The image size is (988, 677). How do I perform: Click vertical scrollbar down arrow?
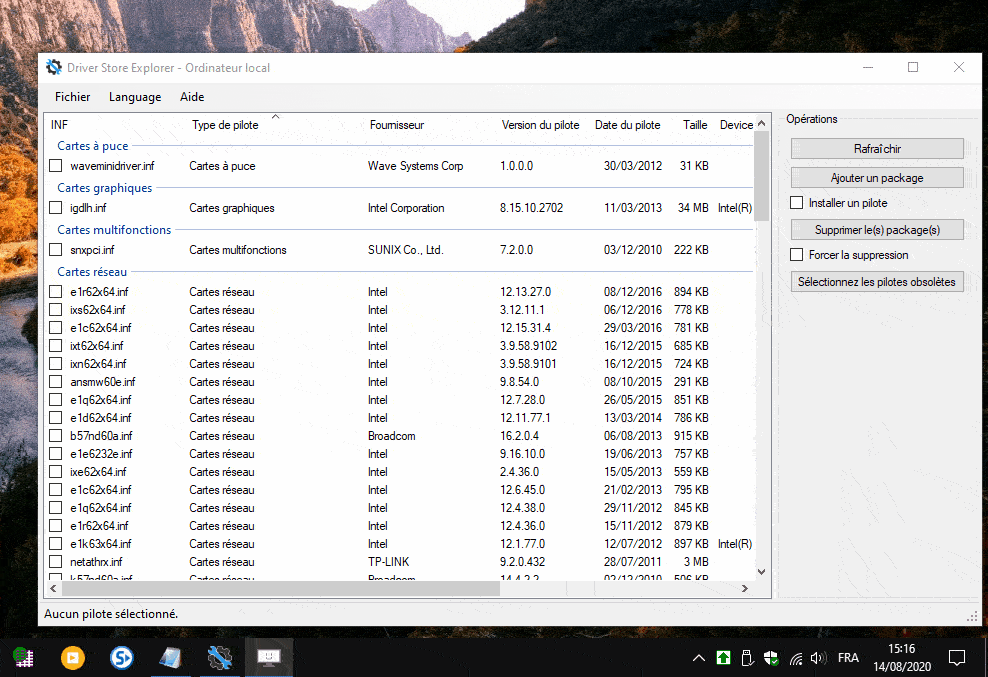point(761,572)
